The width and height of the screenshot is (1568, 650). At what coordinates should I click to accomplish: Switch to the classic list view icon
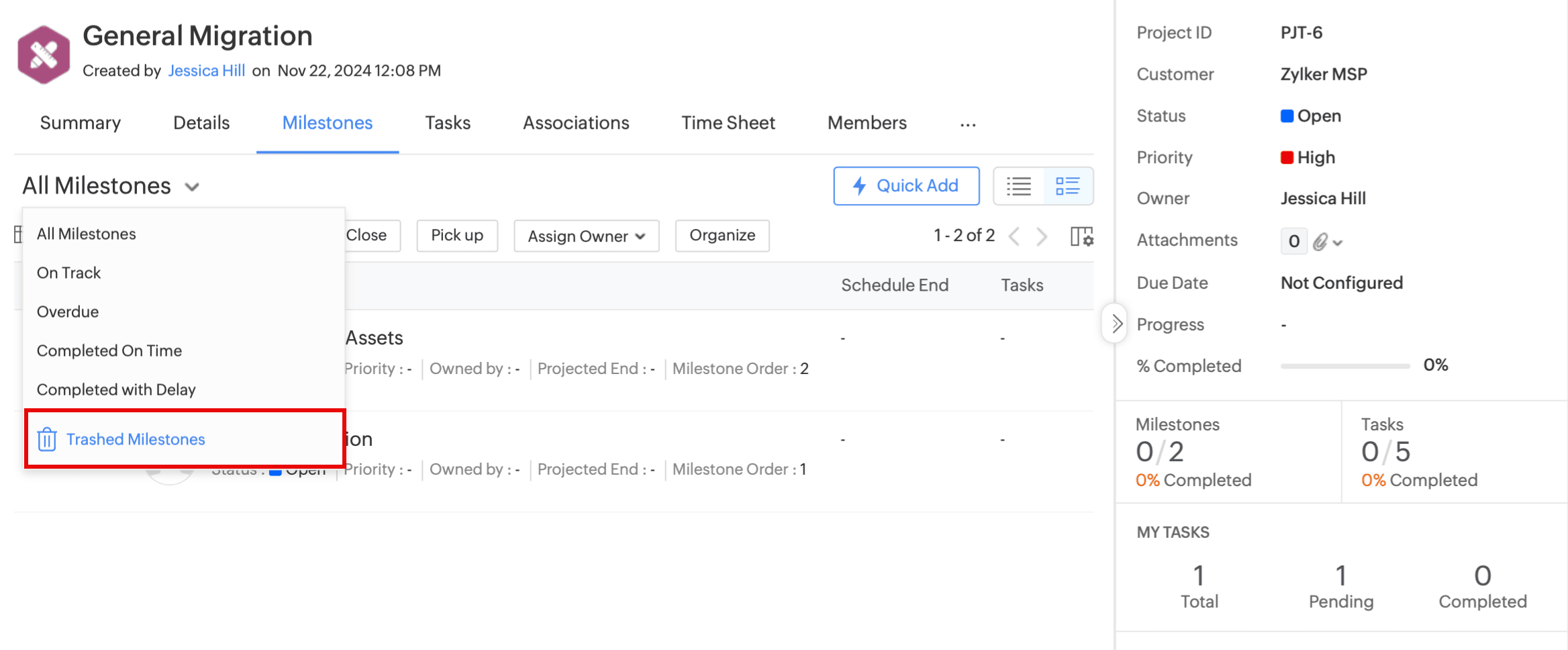pos(1018,186)
